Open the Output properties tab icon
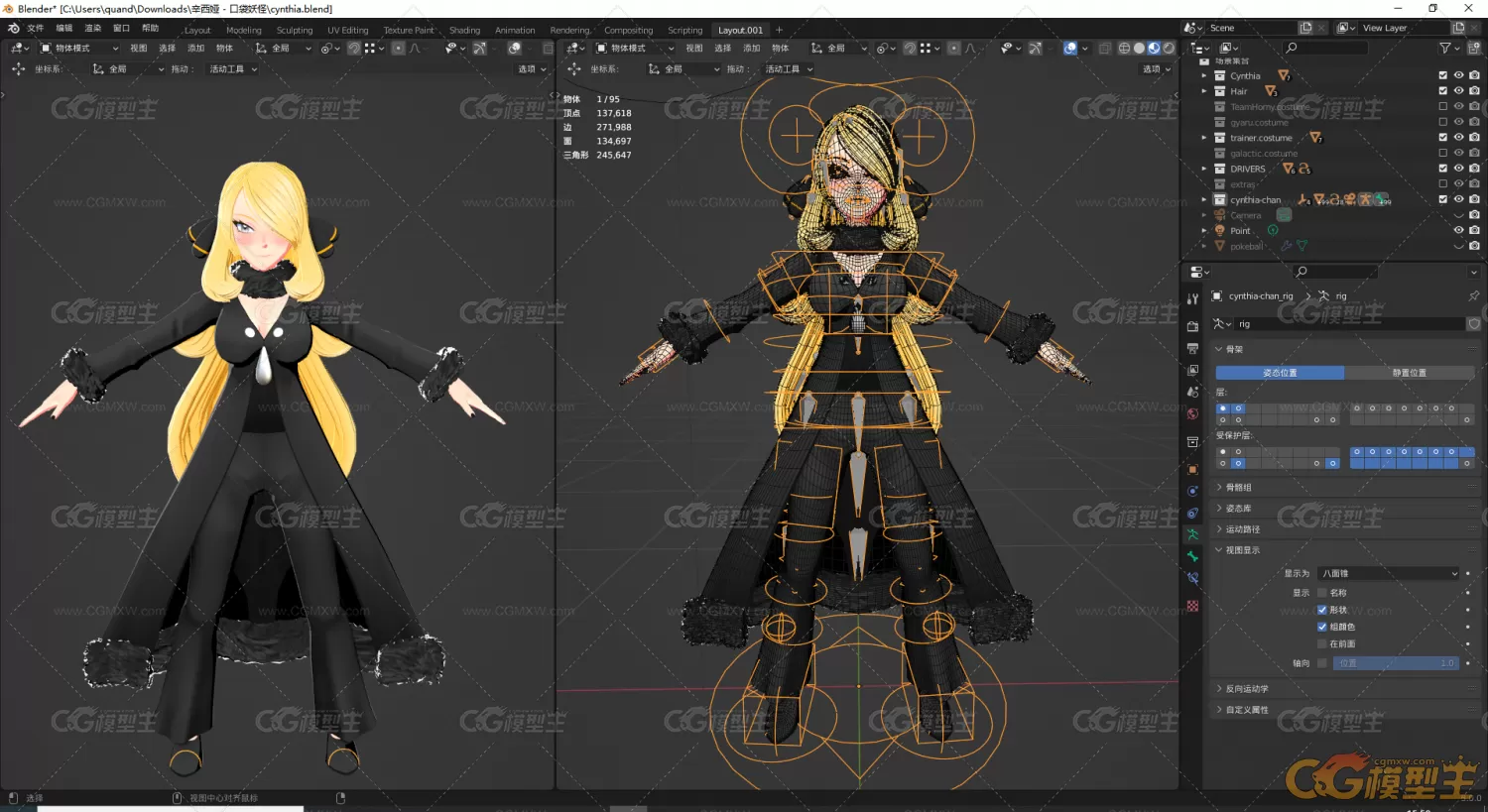 [1192, 348]
